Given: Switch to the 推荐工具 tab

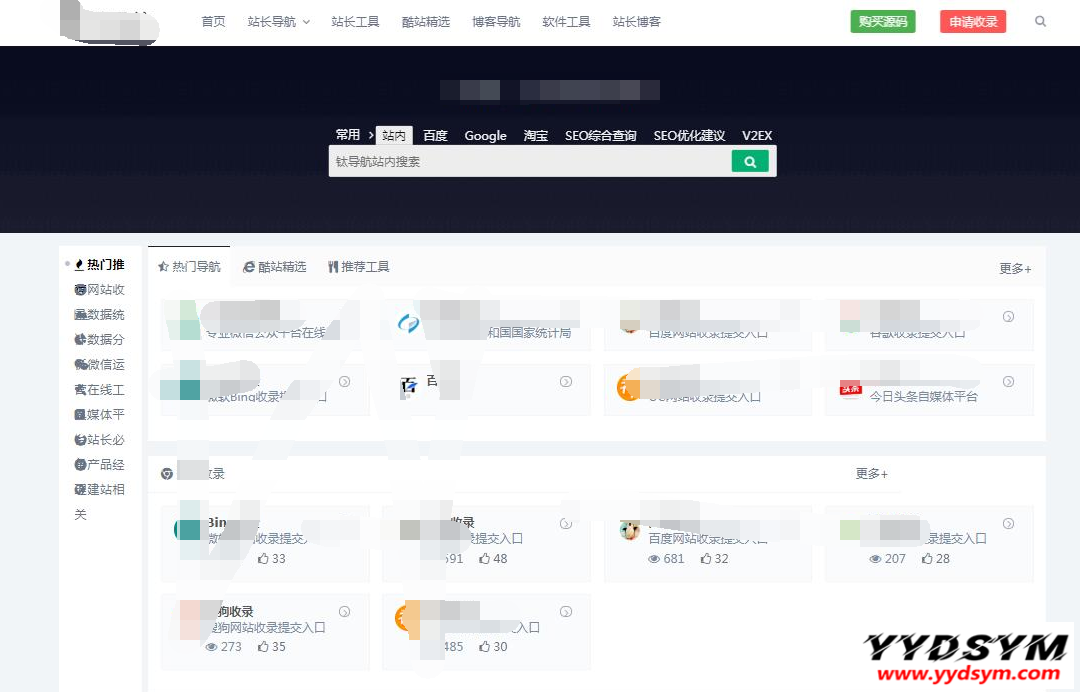Looking at the screenshot, I should click(x=358, y=267).
